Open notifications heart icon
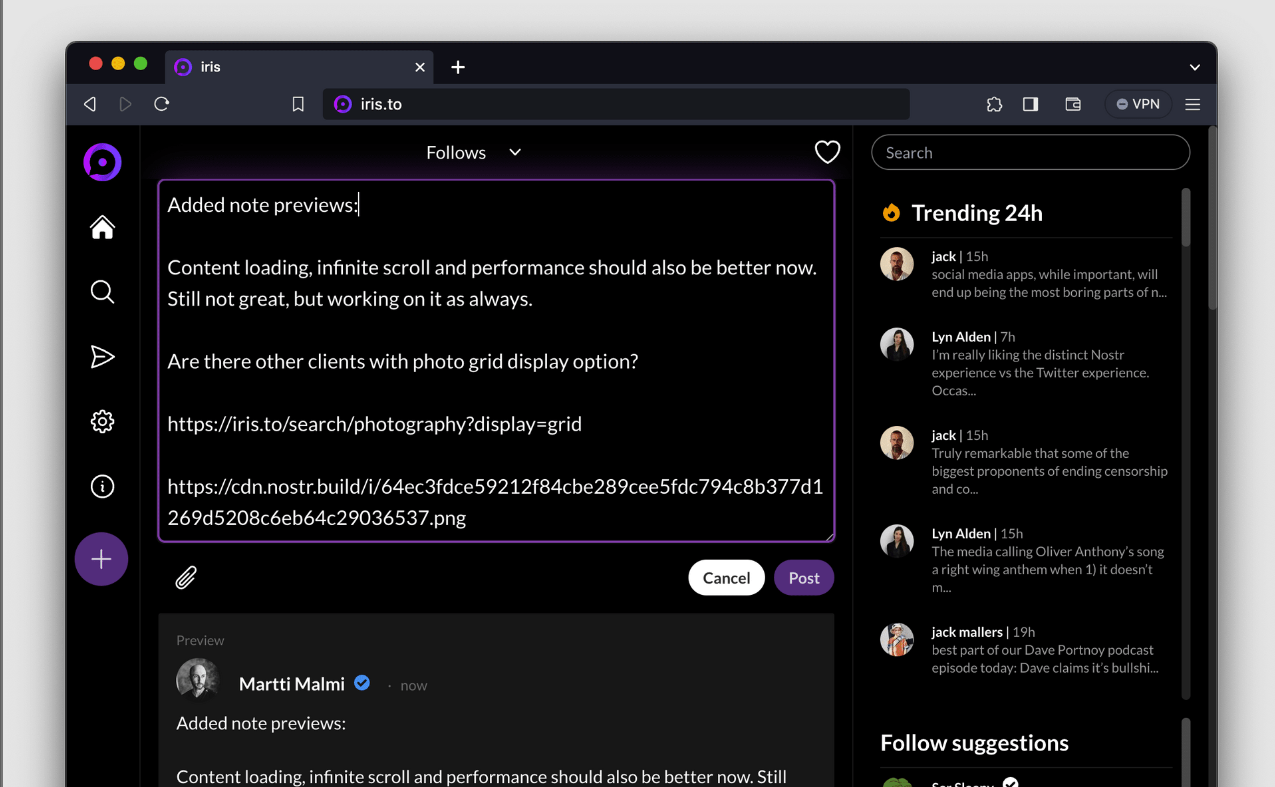This screenshot has height=787, width=1275. pos(827,152)
